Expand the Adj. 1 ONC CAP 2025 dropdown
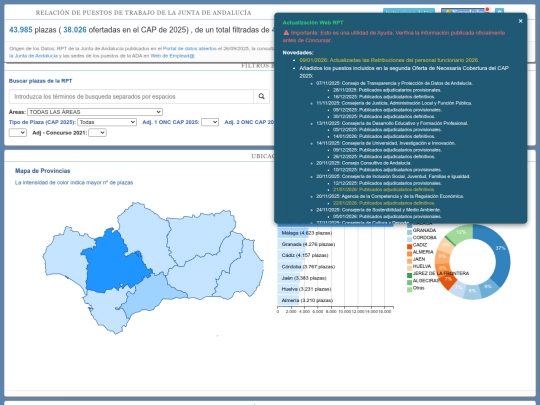Image resolution: width=540 pixels, height=405 pixels. click(x=210, y=122)
